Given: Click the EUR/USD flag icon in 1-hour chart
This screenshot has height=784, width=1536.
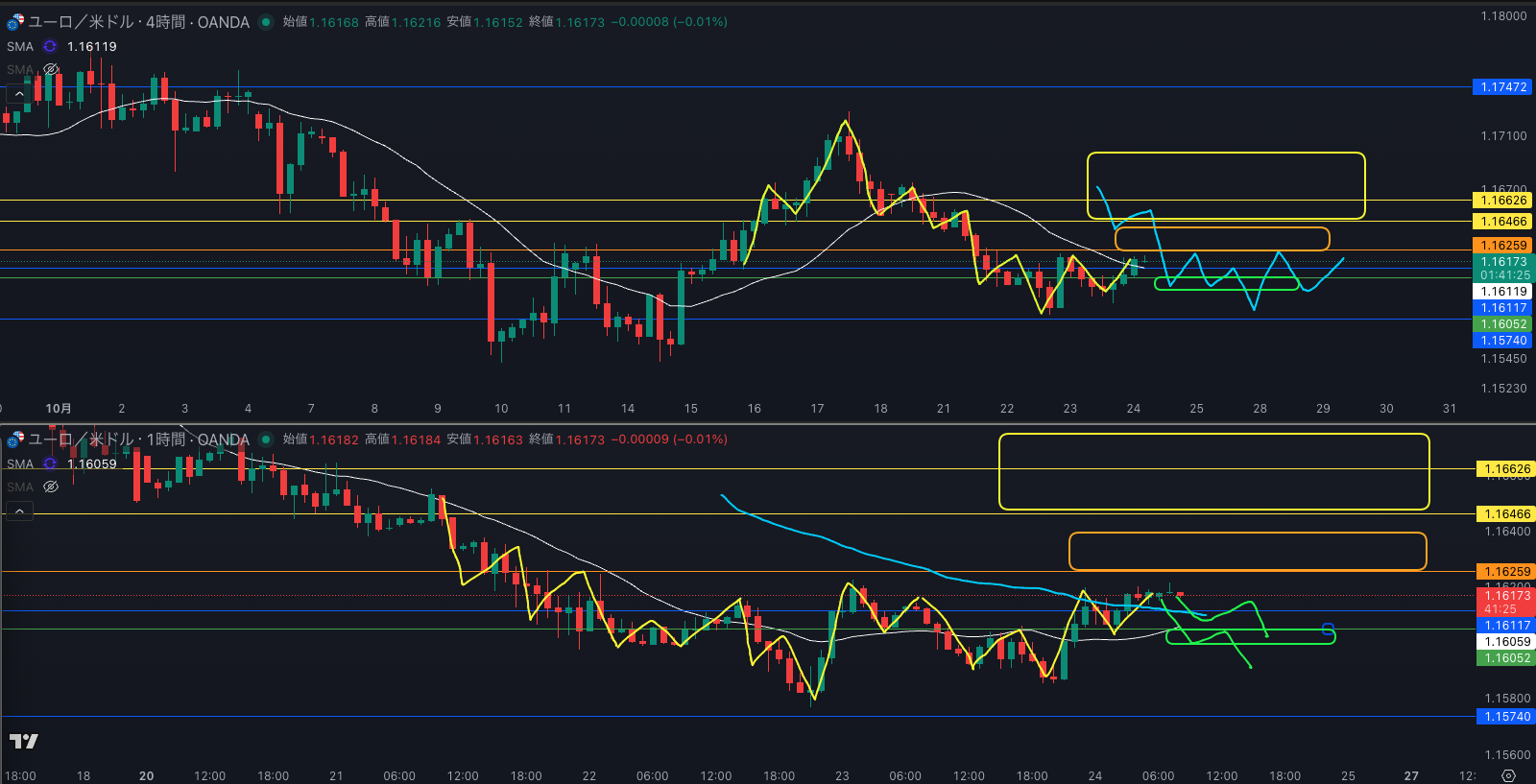Looking at the screenshot, I should [x=15, y=440].
